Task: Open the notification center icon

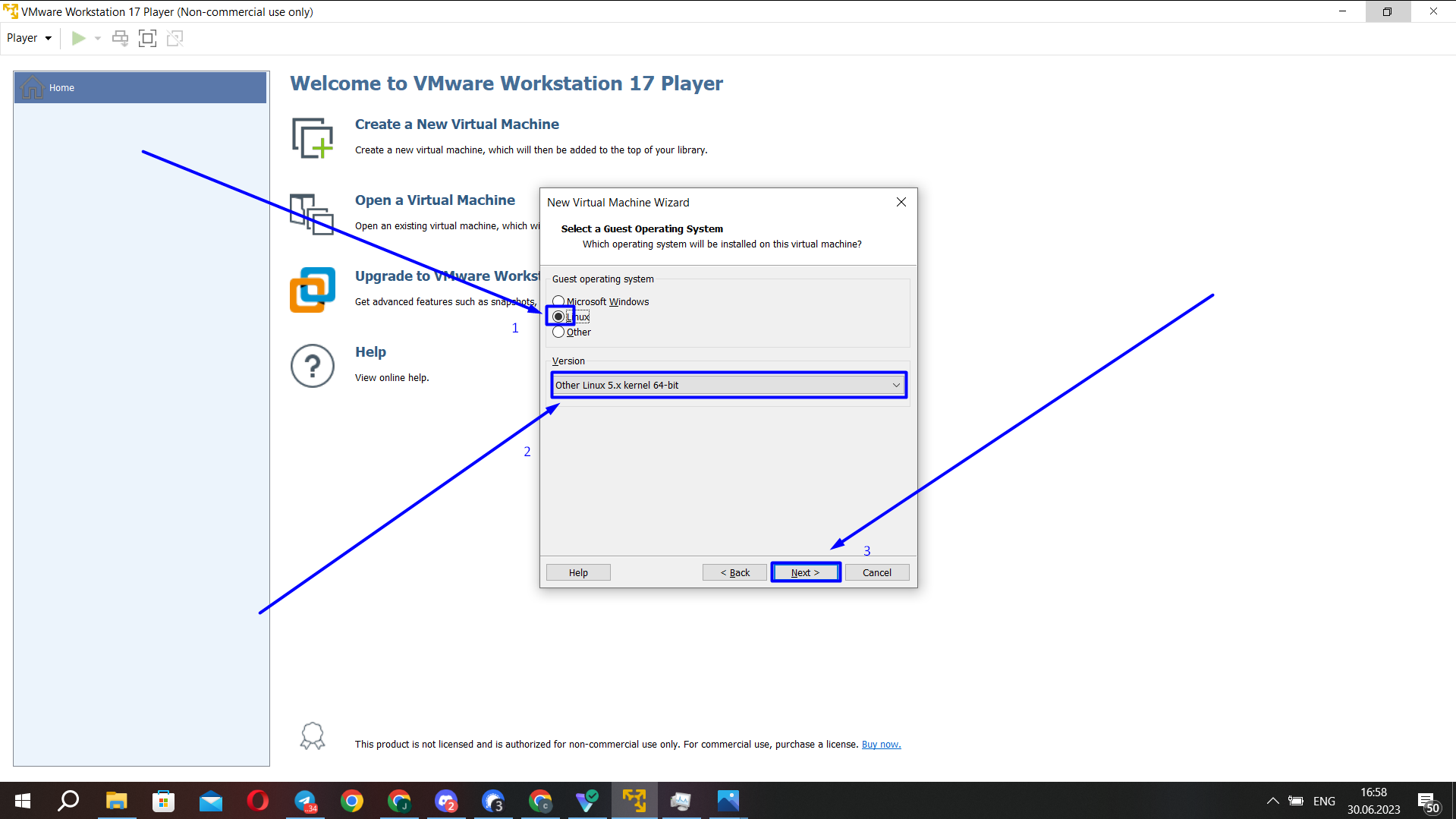Action: (1429, 801)
